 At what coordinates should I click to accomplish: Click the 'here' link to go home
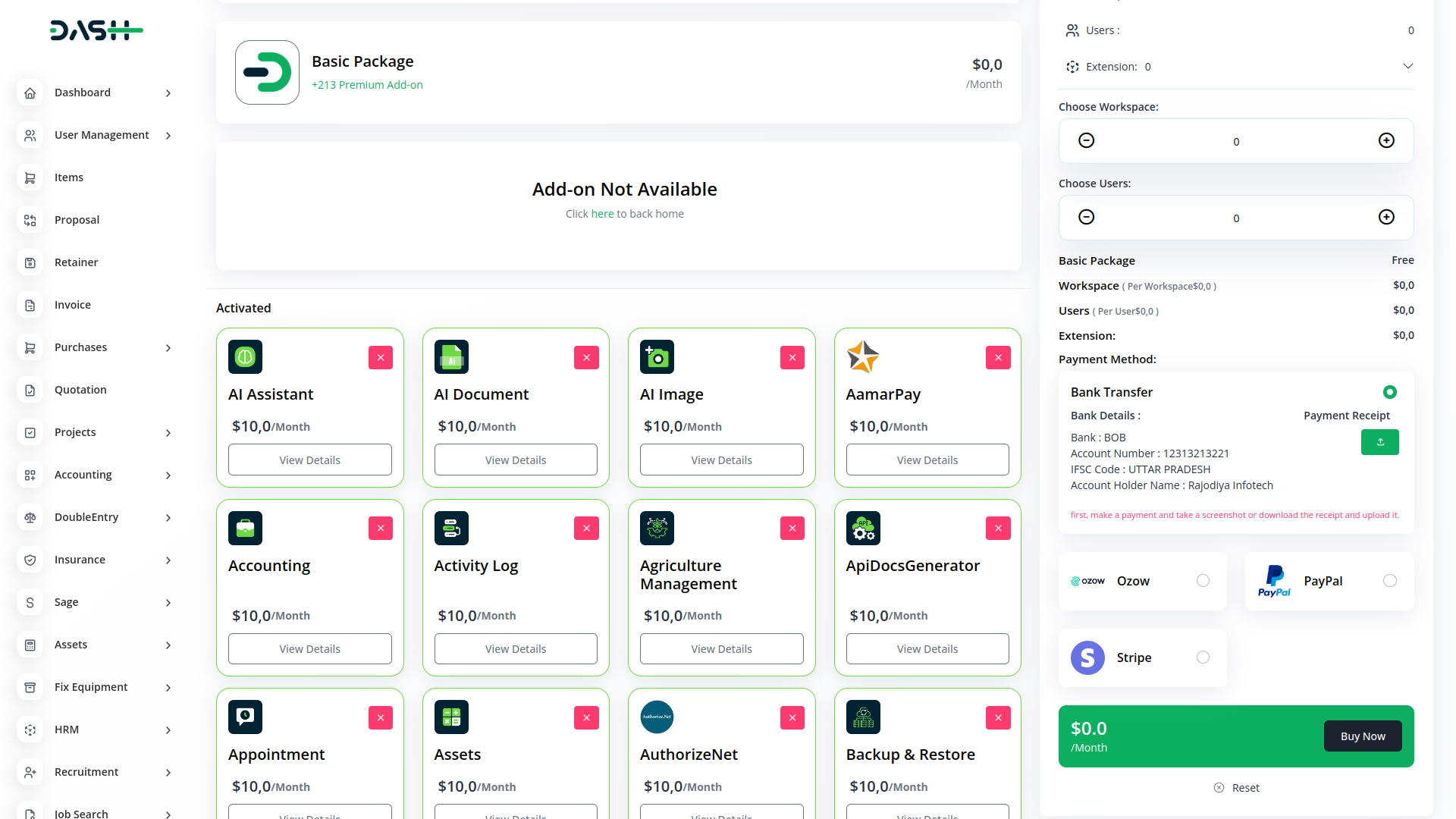602,214
